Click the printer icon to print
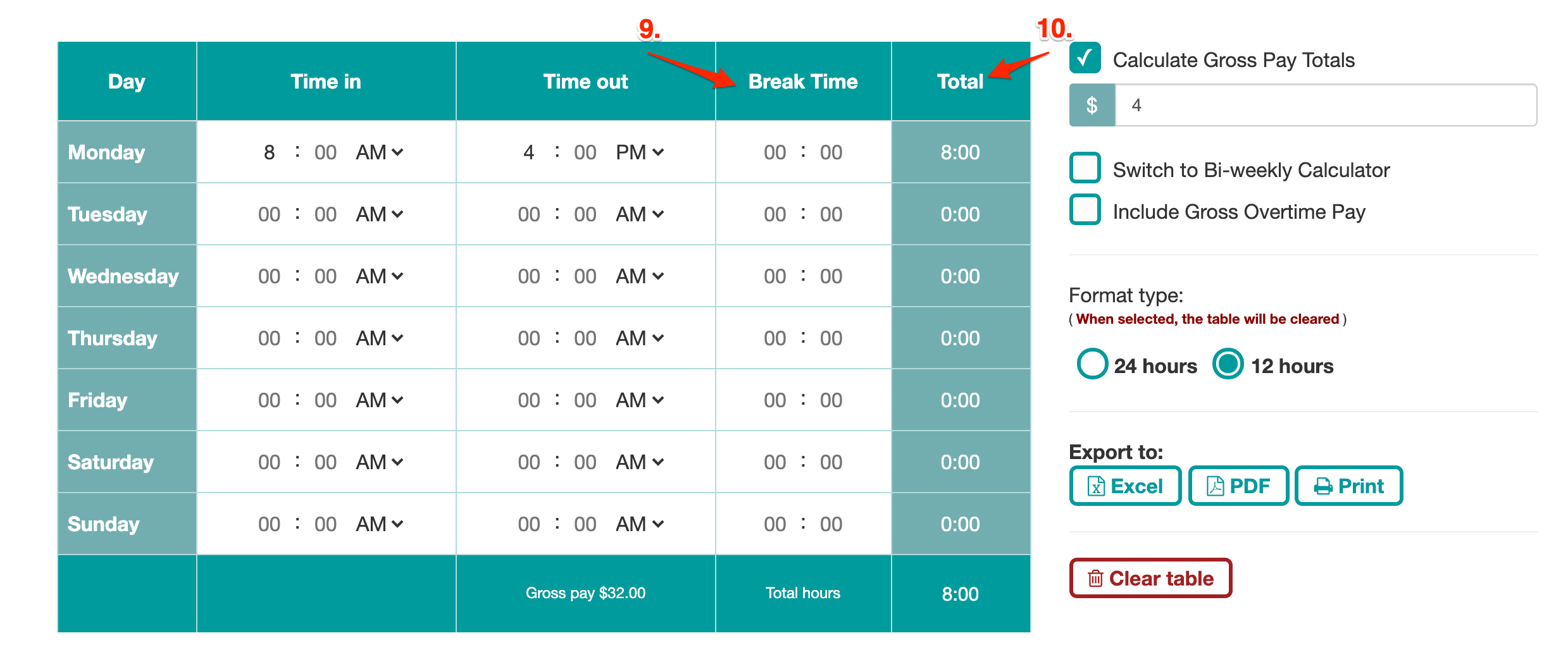Screen dimensions: 1568x669 pos(1324,486)
